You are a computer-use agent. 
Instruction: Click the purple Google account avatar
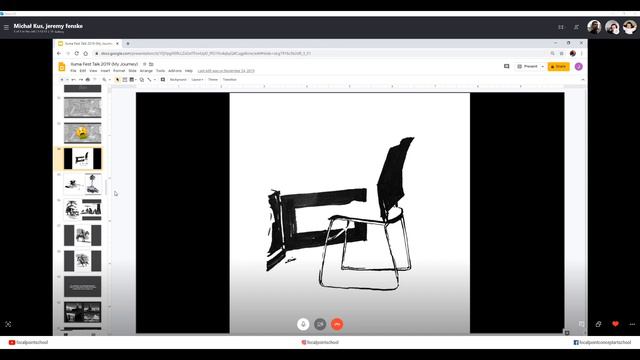click(578, 66)
